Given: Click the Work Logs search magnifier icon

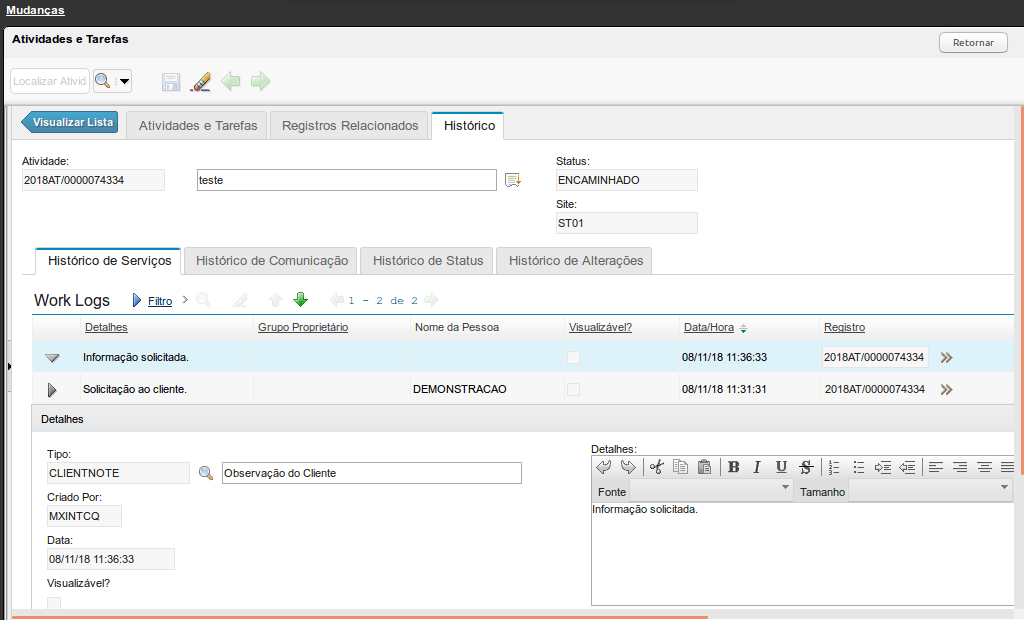Looking at the screenshot, I should [204, 300].
